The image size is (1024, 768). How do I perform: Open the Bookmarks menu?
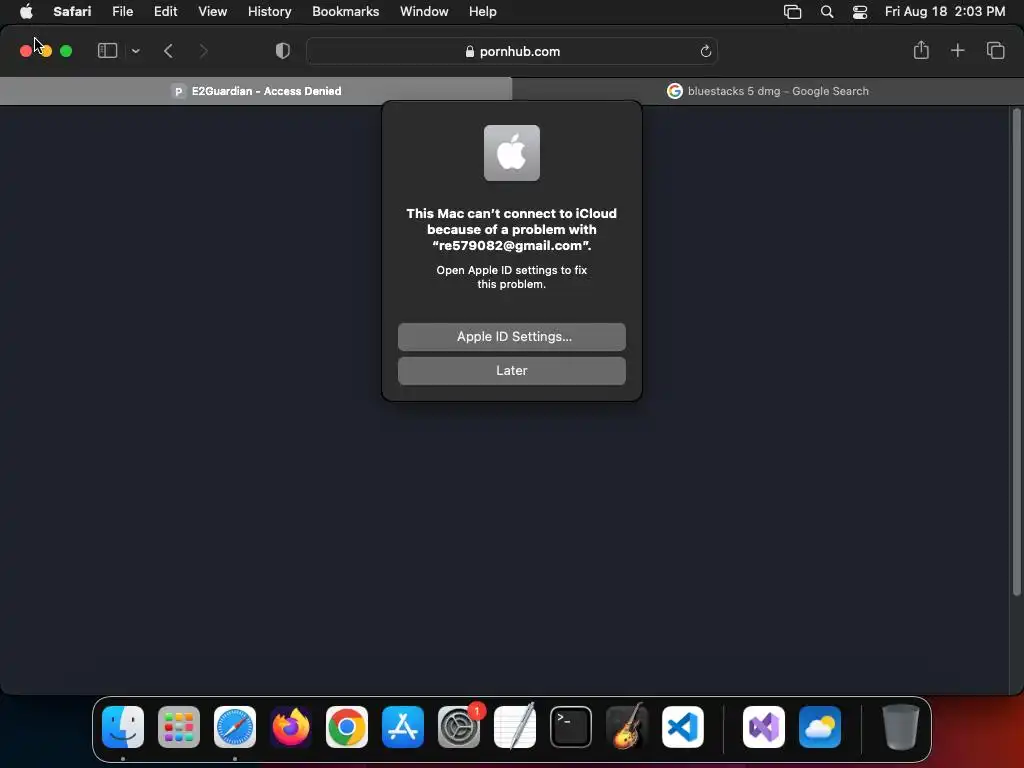click(345, 11)
